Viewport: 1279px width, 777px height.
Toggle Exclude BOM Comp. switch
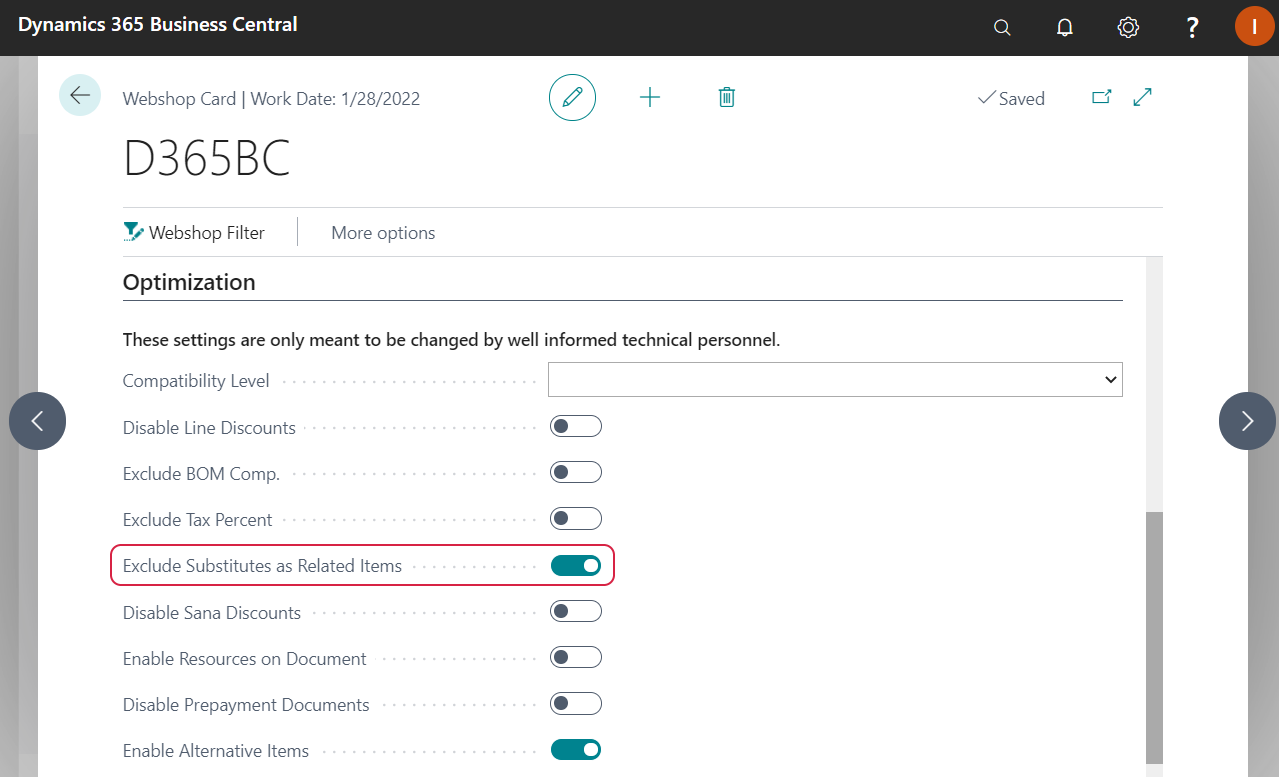[x=576, y=473]
